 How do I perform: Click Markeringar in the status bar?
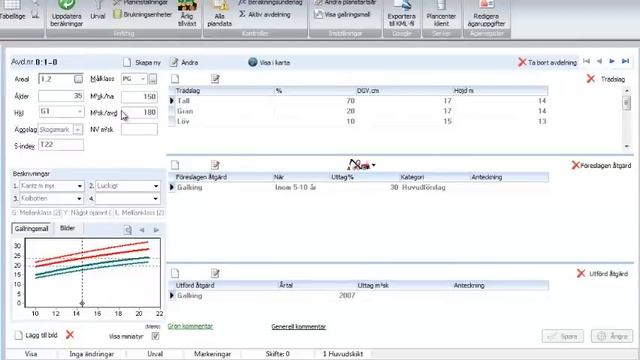[212, 354]
